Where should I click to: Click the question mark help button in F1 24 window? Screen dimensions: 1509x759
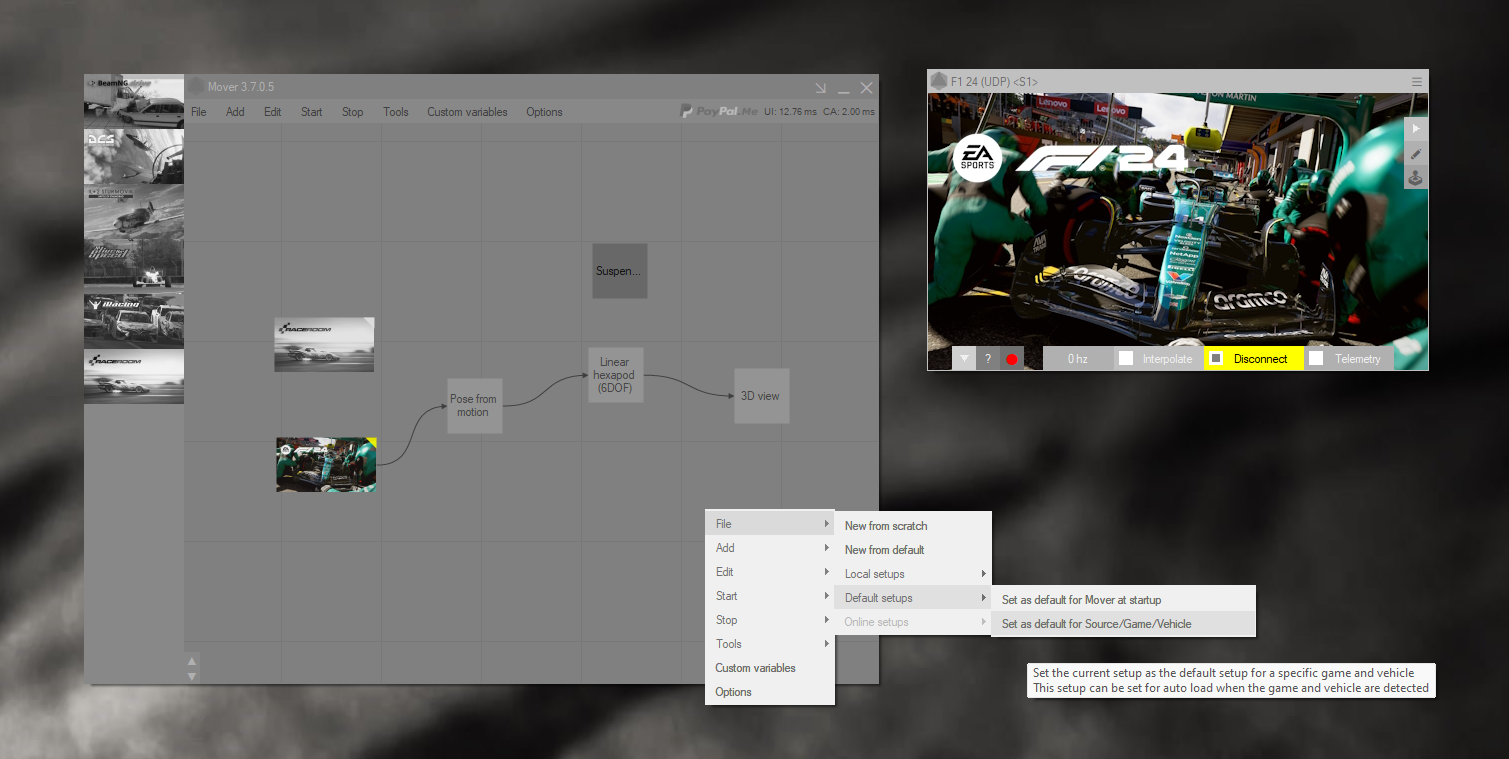pyautogui.click(x=988, y=359)
